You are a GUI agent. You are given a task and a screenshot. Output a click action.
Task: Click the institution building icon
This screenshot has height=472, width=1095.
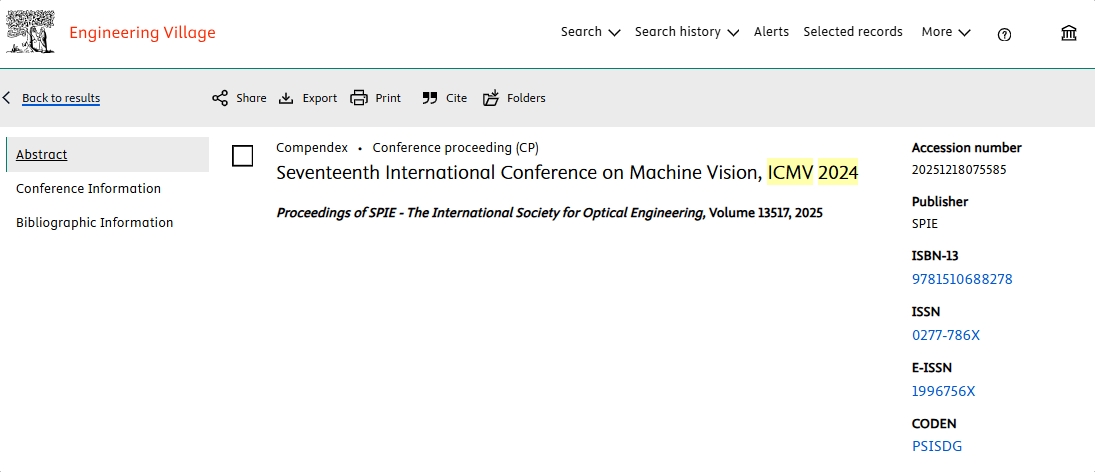(x=1068, y=33)
